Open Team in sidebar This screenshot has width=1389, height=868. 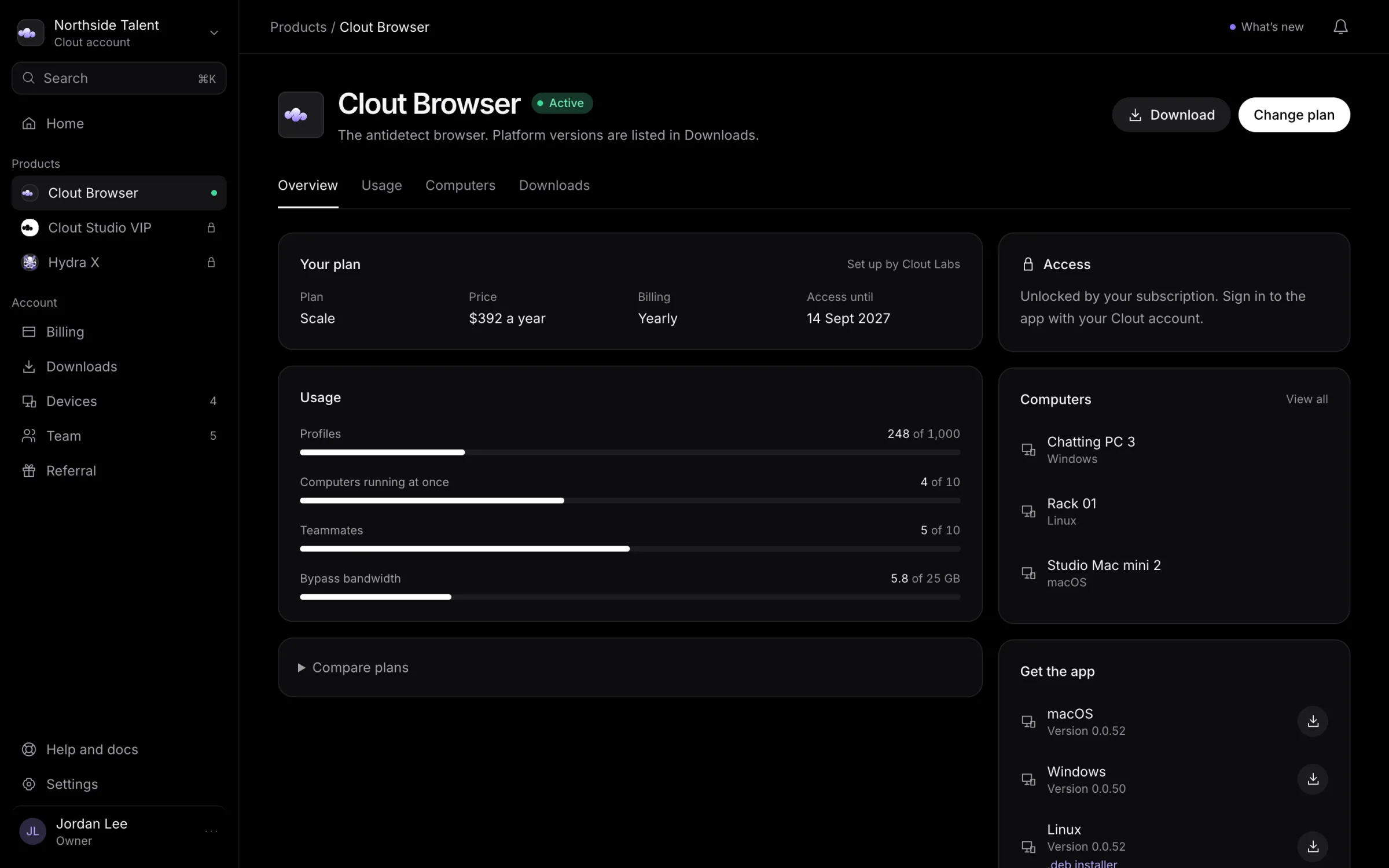[119, 436]
